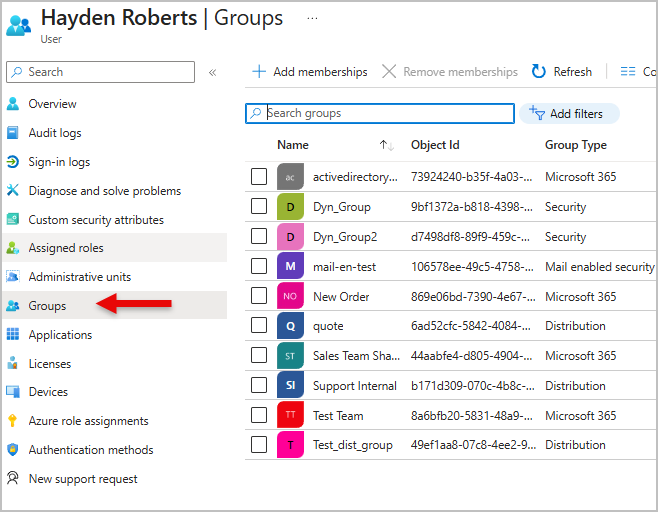Click Object Id 869e06bd-7390-4e67-...
Viewport: 658px width, 512px height.
pos(473,297)
